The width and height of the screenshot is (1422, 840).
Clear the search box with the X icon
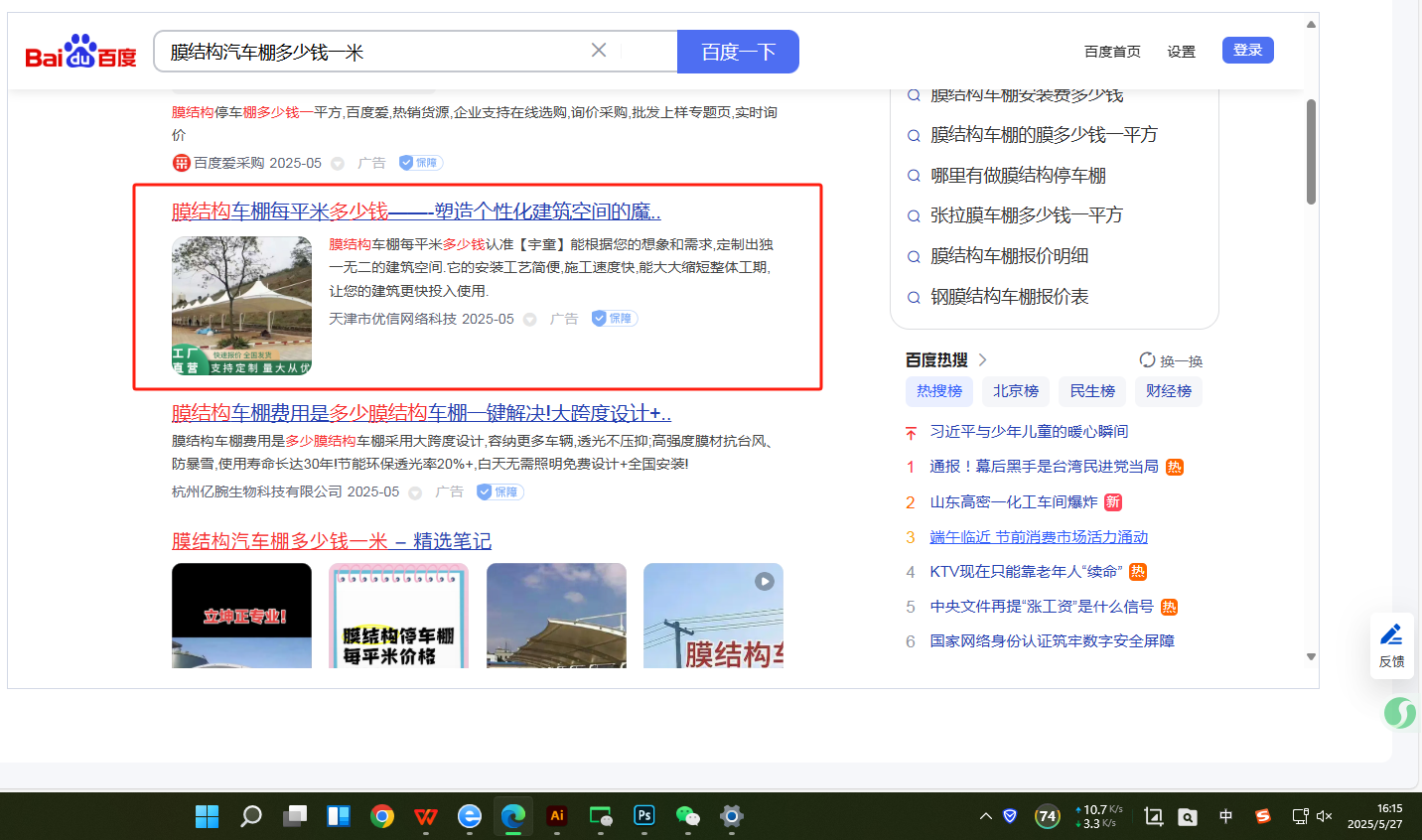click(x=599, y=51)
